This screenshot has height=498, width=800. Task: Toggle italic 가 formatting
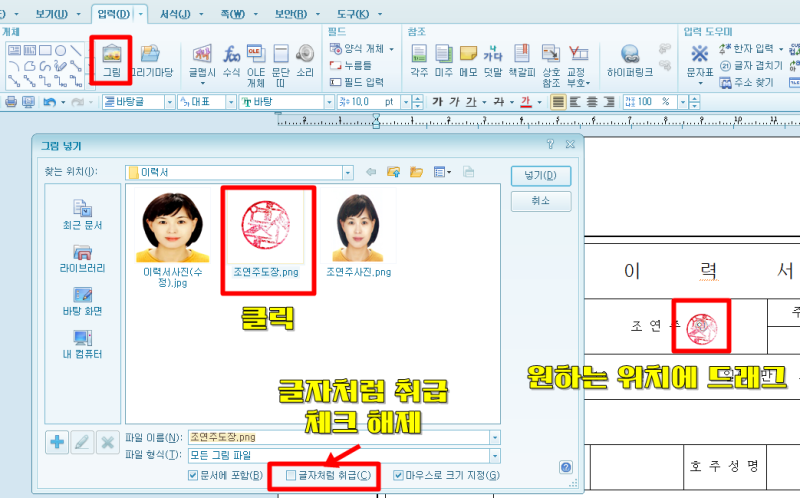pyautogui.click(x=454, y=102)
